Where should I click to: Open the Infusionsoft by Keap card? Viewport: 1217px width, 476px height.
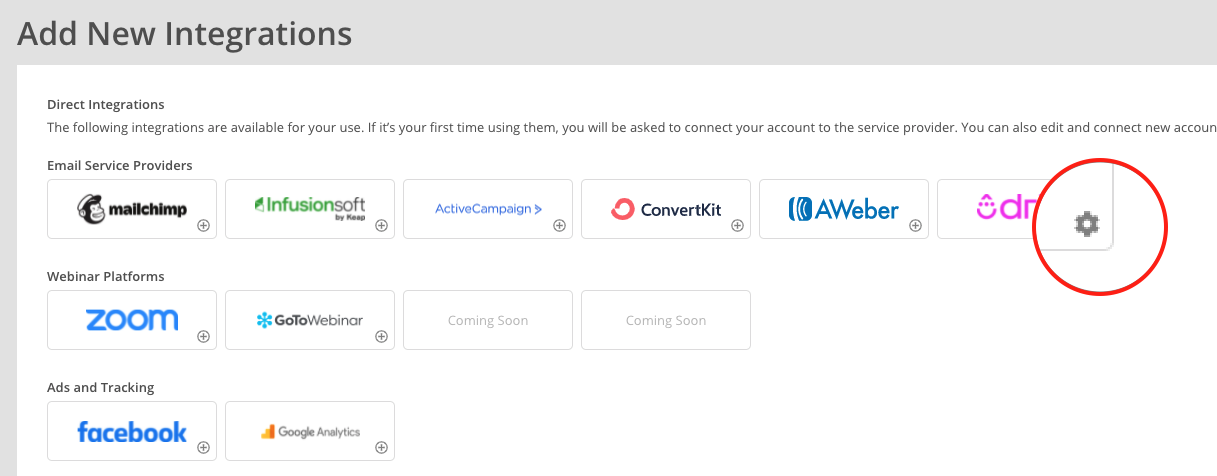click(310, 209)
